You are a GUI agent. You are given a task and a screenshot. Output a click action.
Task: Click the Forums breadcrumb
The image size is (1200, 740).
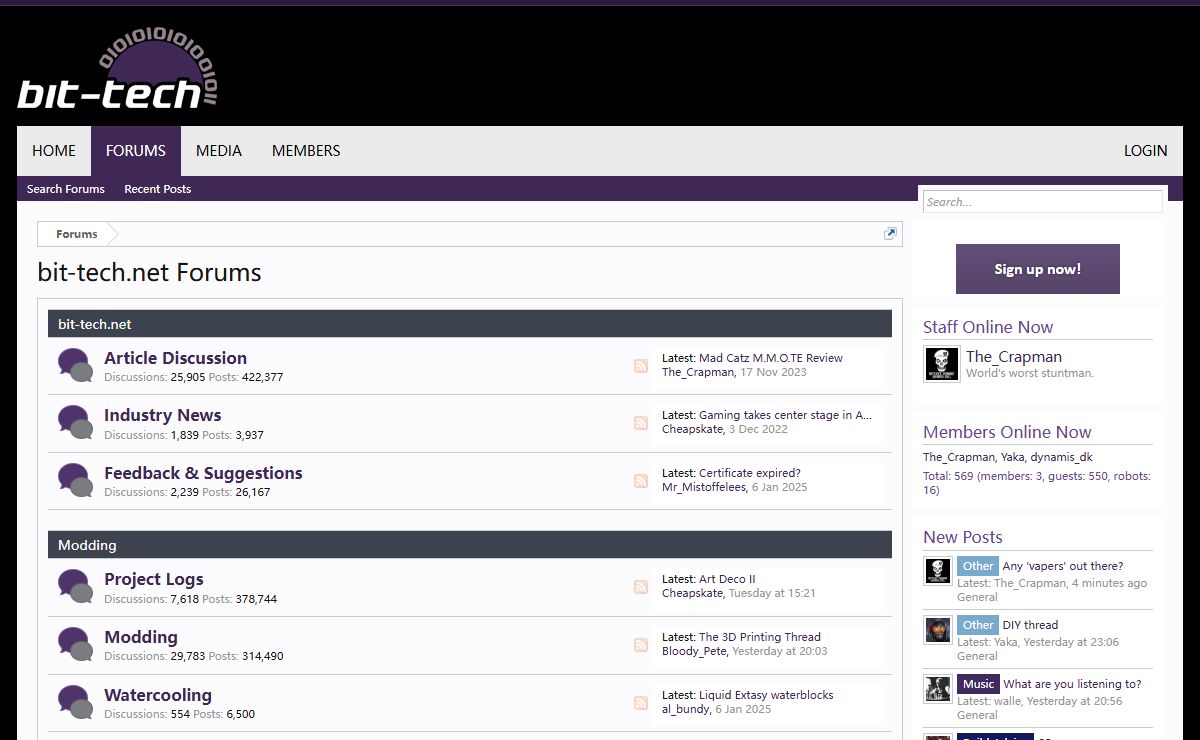(77, 234)
